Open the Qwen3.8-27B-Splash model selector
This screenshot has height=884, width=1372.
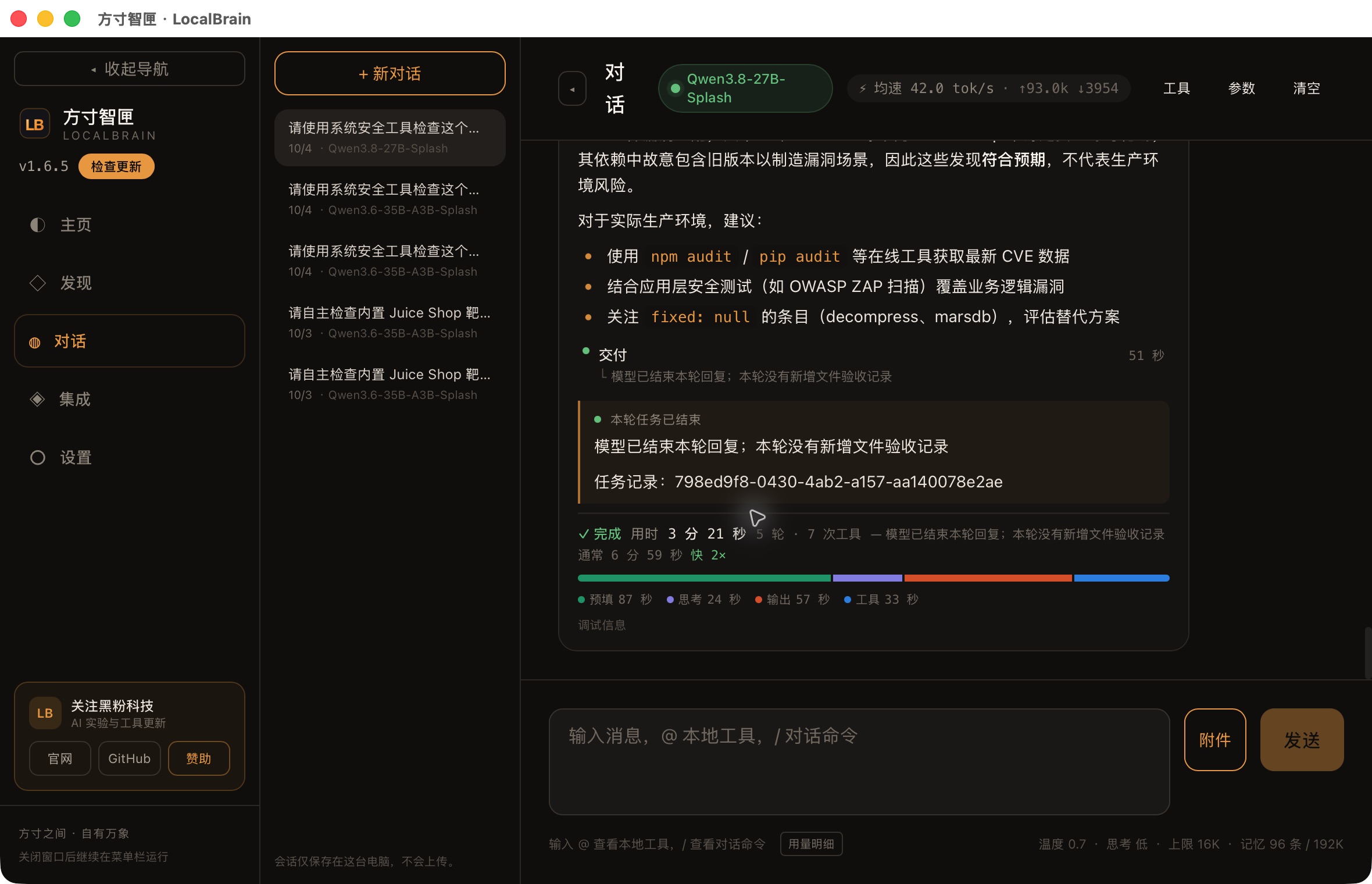click(x=745, y=88)
